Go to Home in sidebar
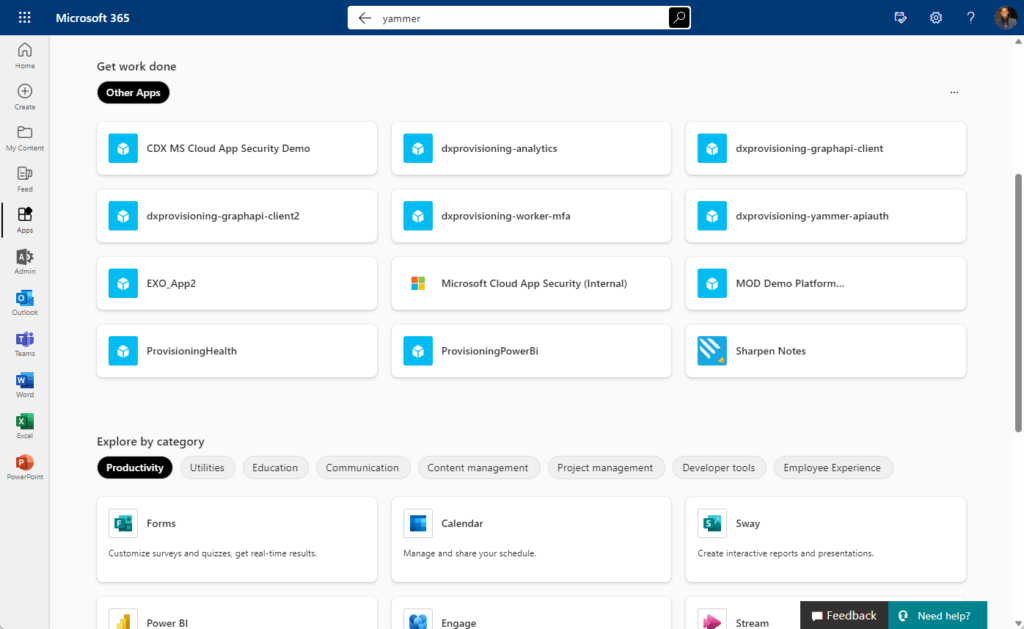The width and height of the screenshot is (1024, 629). tap(25, 56)
